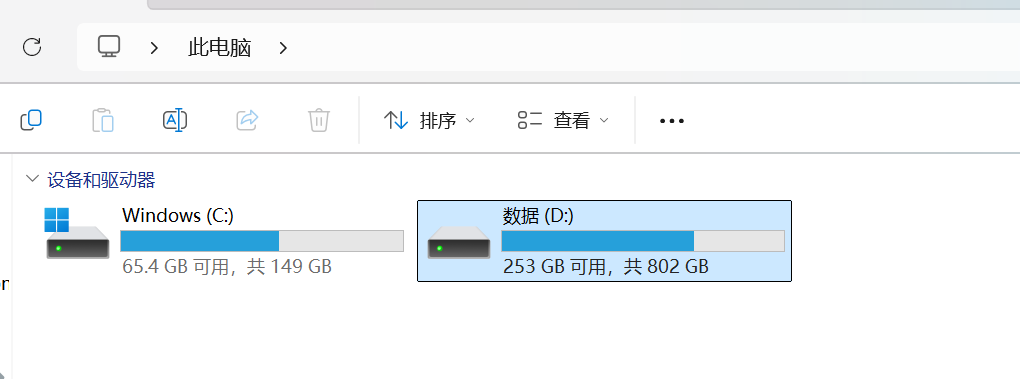The height and width of the screenshot is (379, 1020).
Task: Click the Delete trash can icon
Action: tap(319, 120)
